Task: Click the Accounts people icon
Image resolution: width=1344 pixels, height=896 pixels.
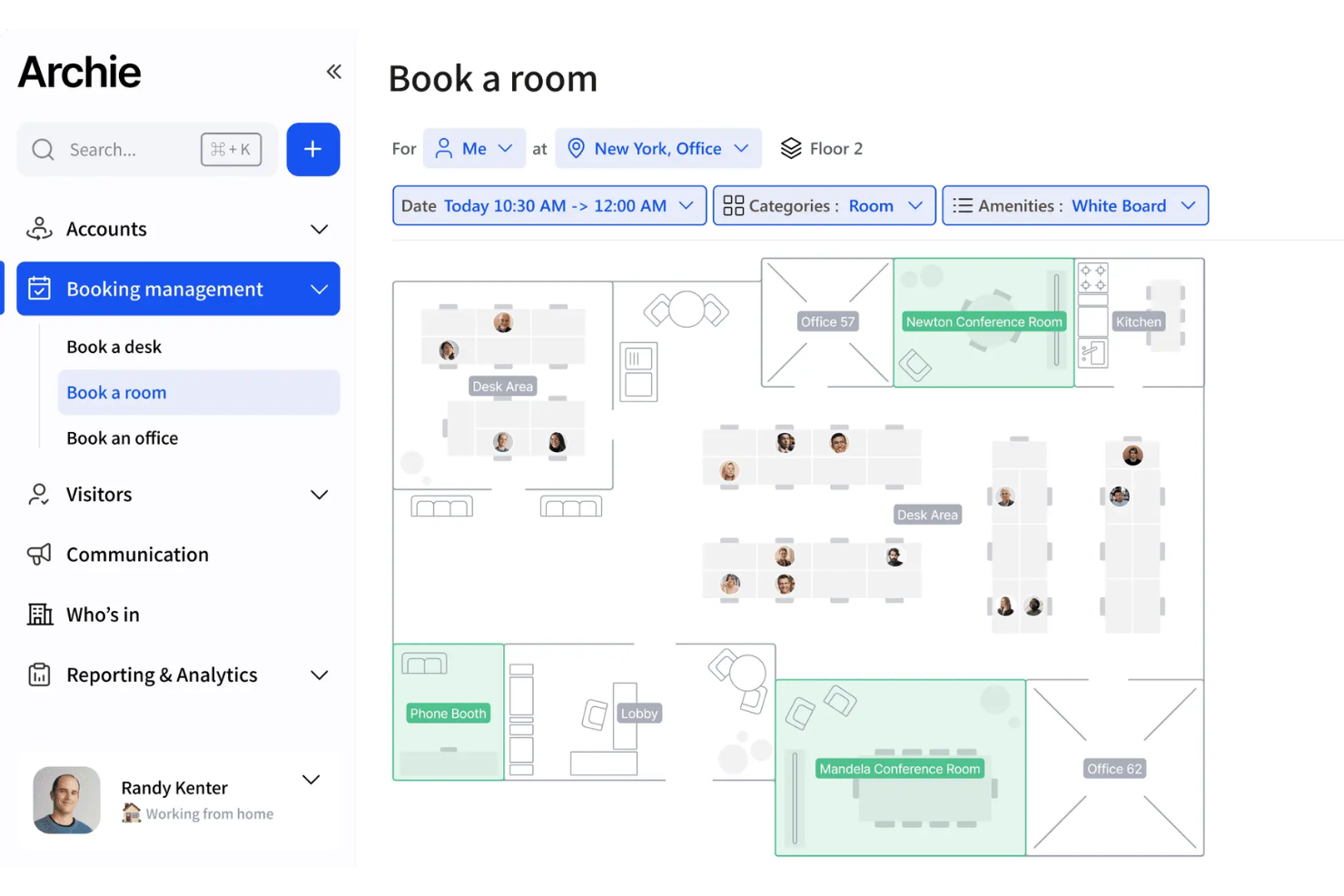Action: (39, 229)
